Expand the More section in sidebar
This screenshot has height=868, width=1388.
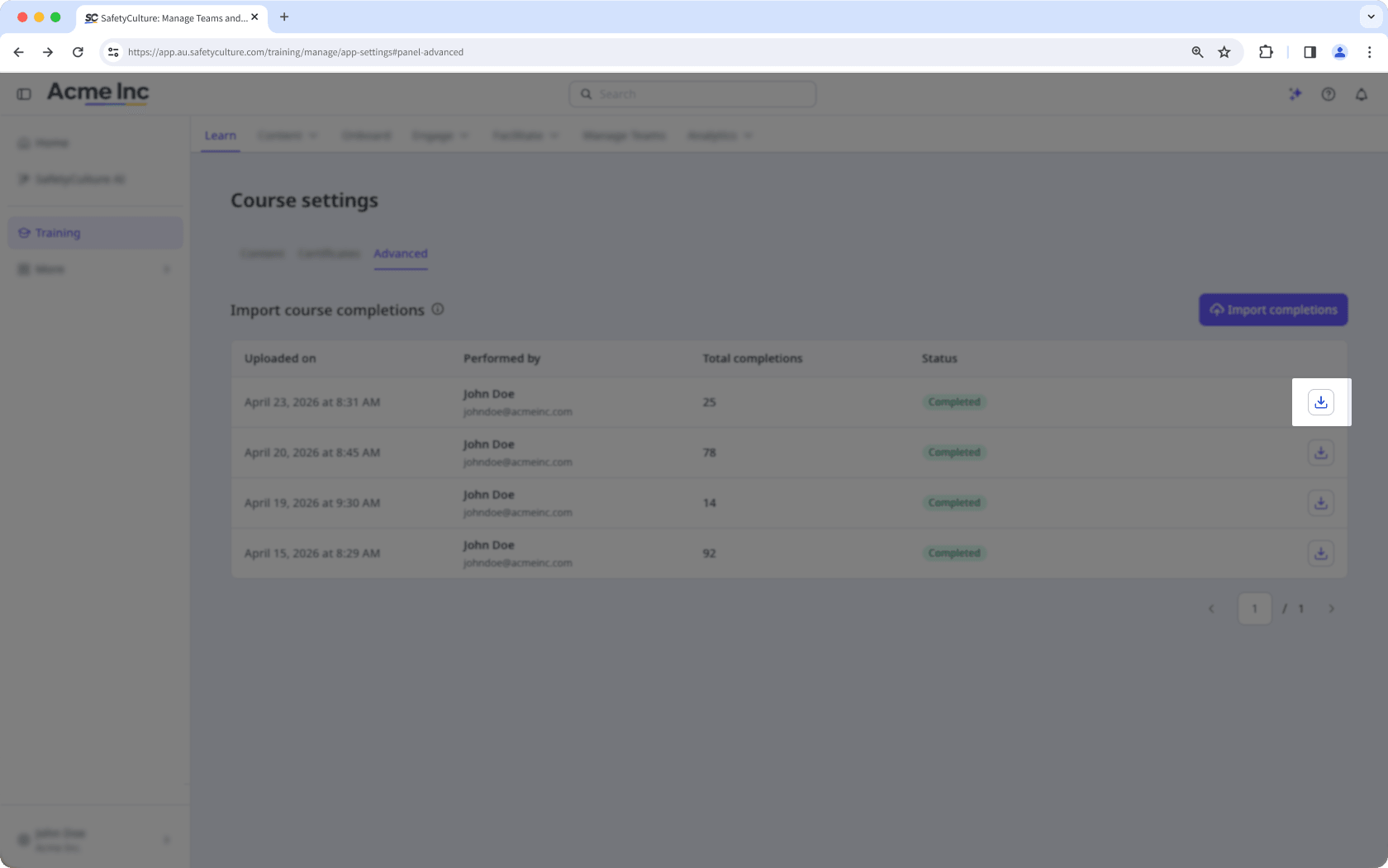95,269
